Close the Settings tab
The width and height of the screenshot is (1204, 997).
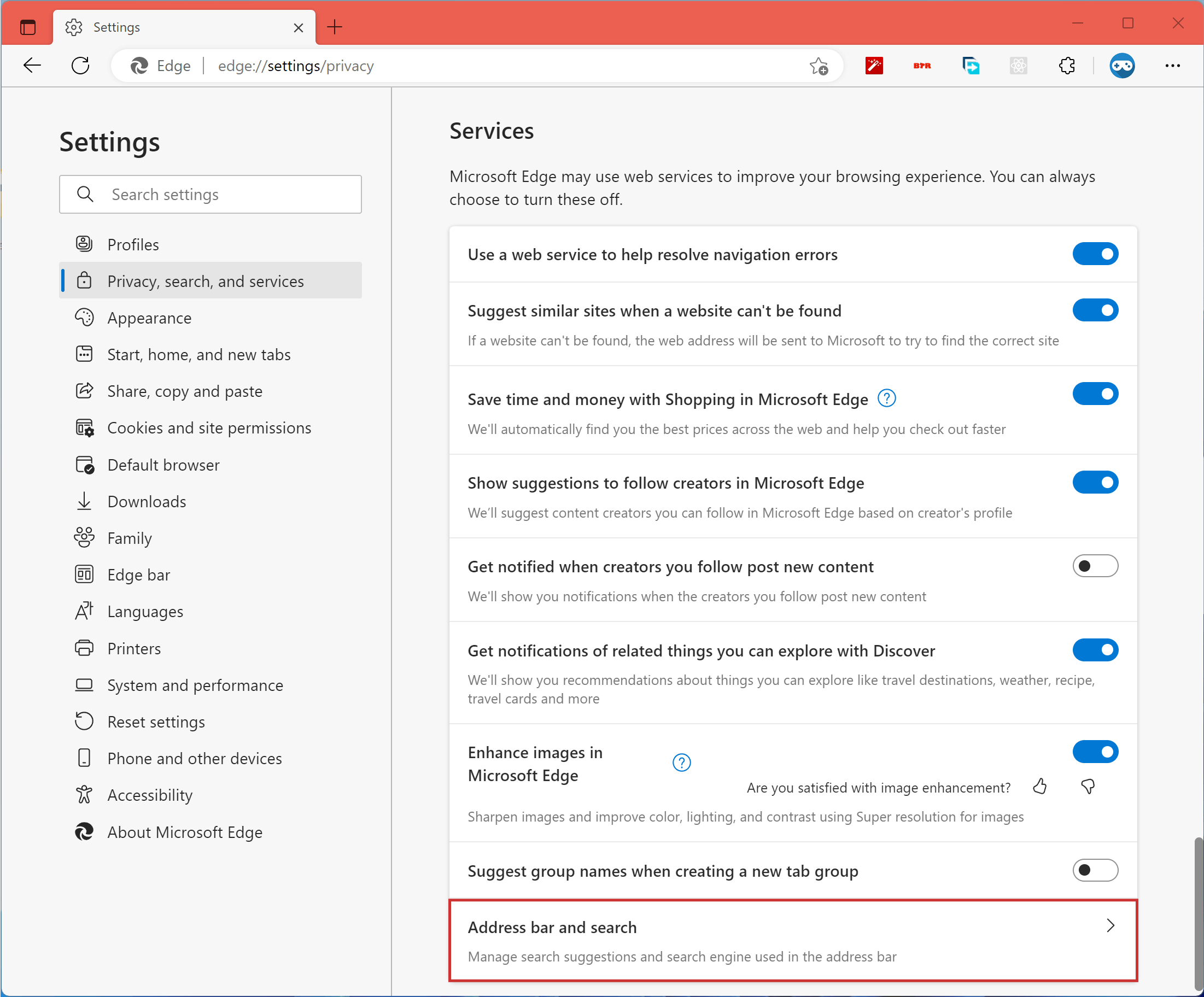coord(298,27)
